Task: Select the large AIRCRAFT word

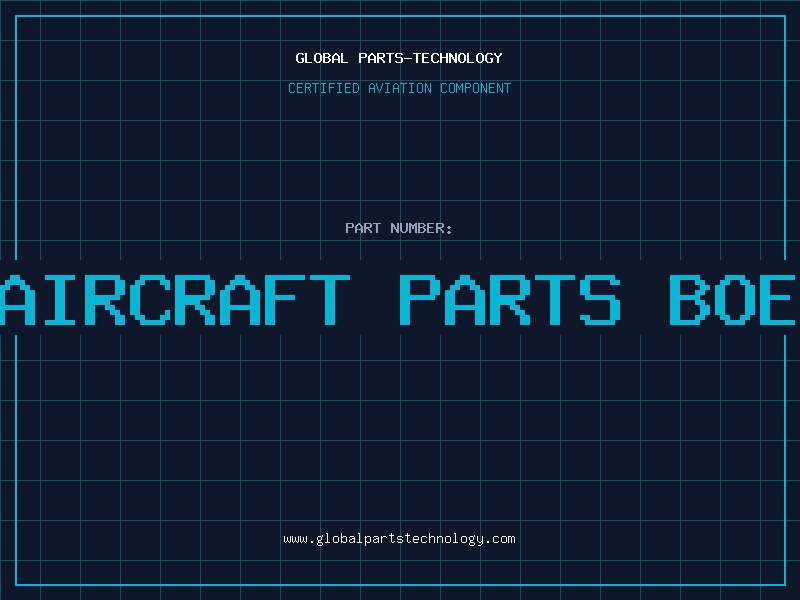Action: coord(175,299)
